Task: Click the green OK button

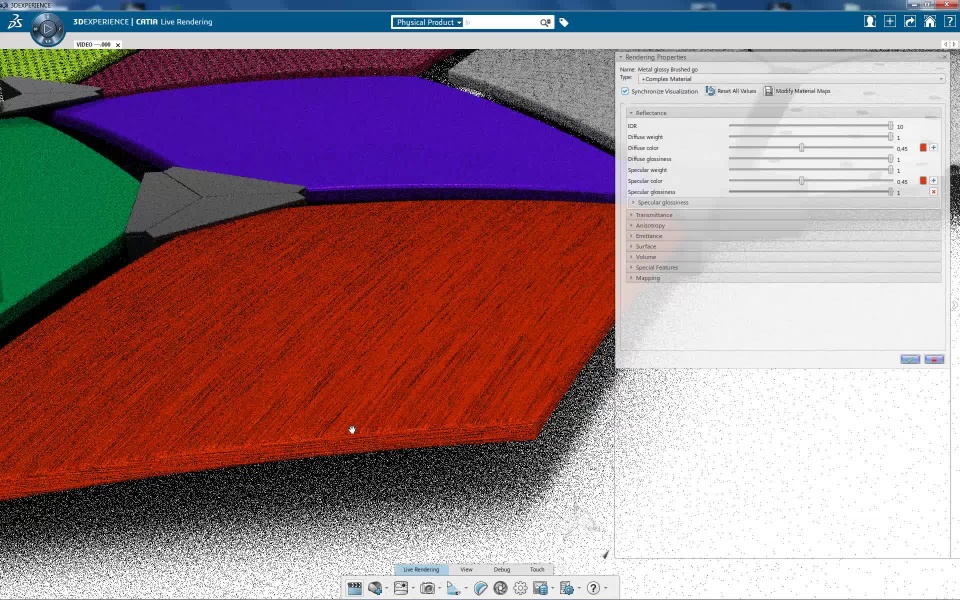Action: click(x=910, y=359)
